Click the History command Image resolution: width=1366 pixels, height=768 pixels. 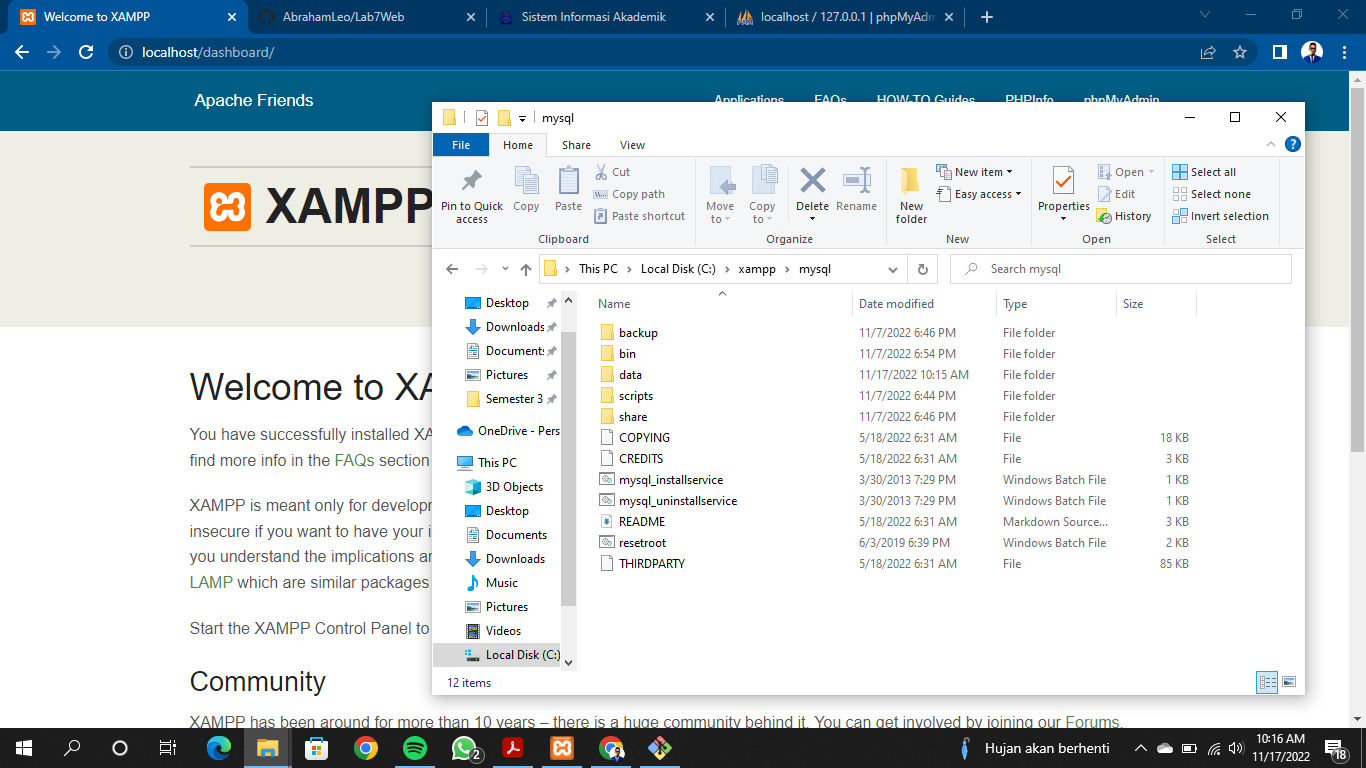1124,216
